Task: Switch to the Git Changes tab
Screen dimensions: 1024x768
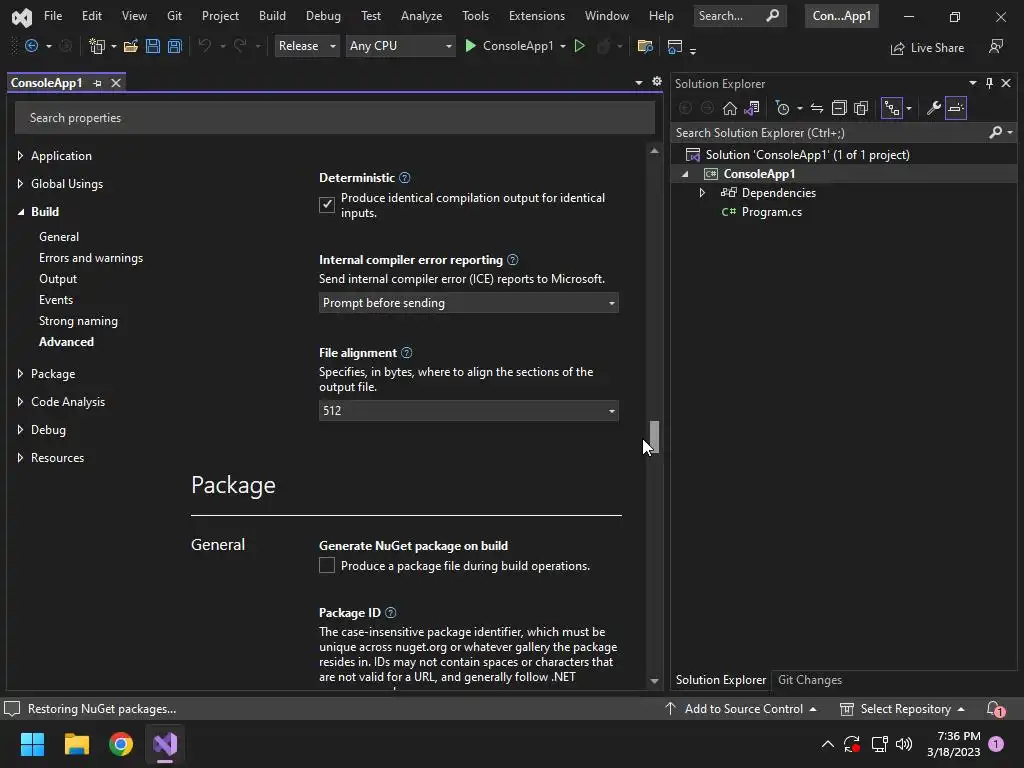Action: pos(810,680)
